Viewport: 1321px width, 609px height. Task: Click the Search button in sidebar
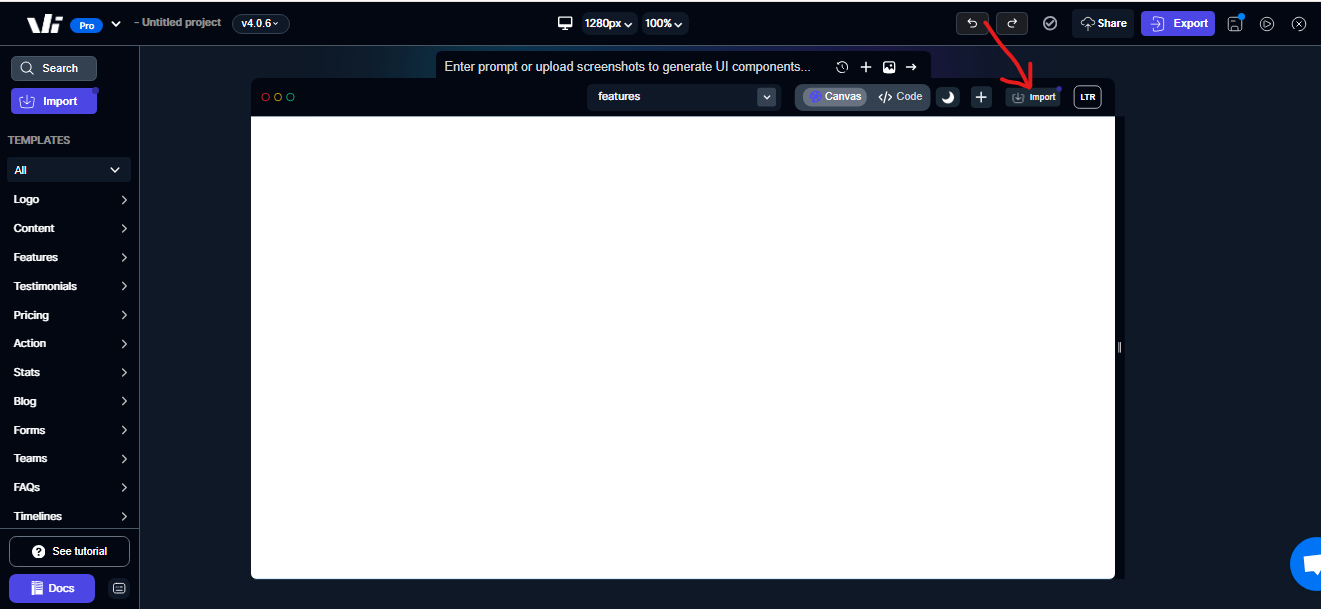(x=54, y=68)
